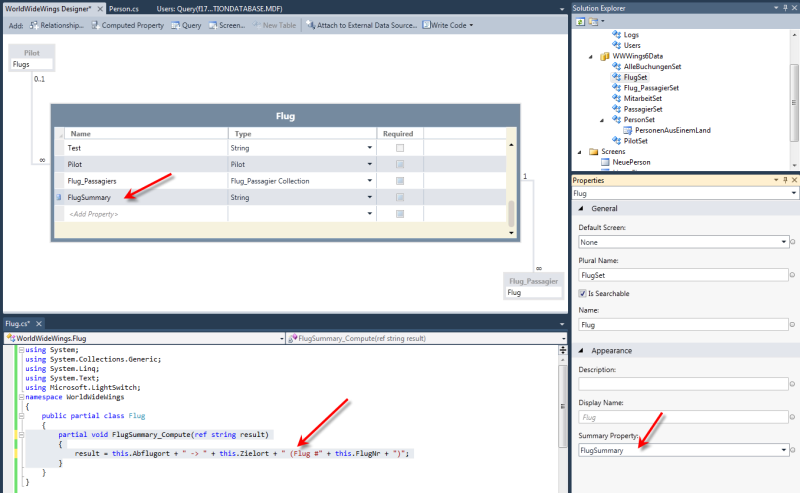Select FlugSet entity in Solution Explorer

point(635,76)
